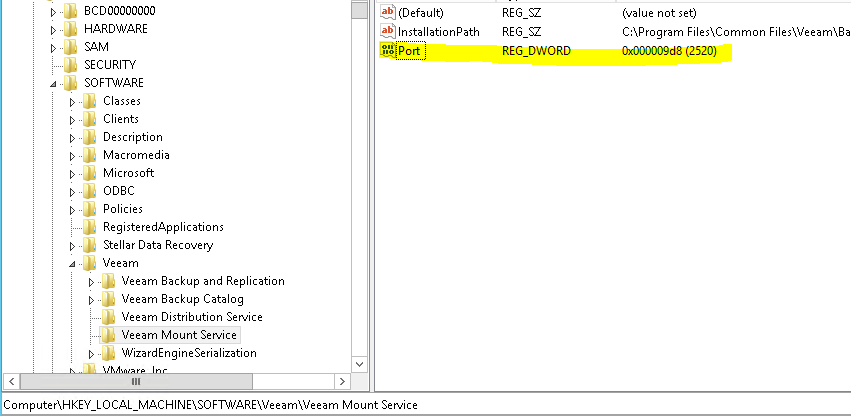
Task: Click the Description folder icon
Action: pos(90,137)
